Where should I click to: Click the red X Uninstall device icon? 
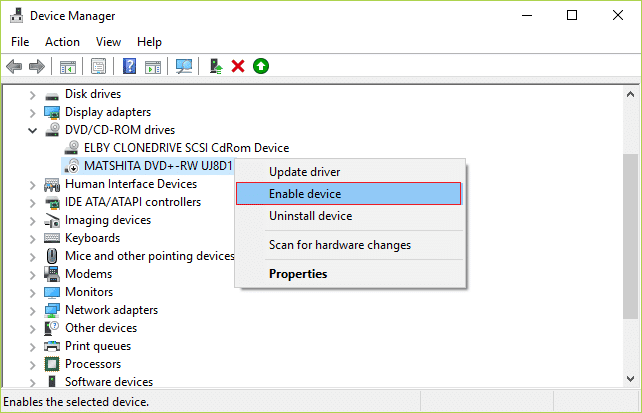point(238,66)
